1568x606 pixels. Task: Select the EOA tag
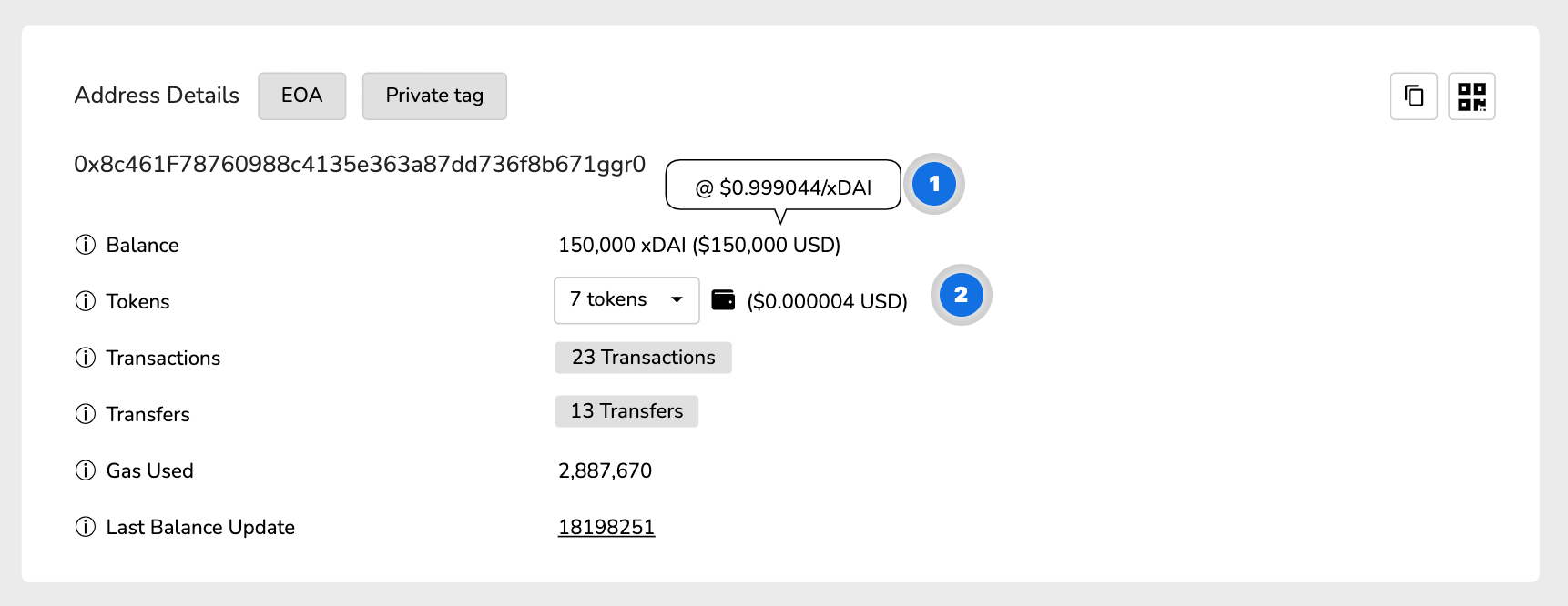(301, 96)
